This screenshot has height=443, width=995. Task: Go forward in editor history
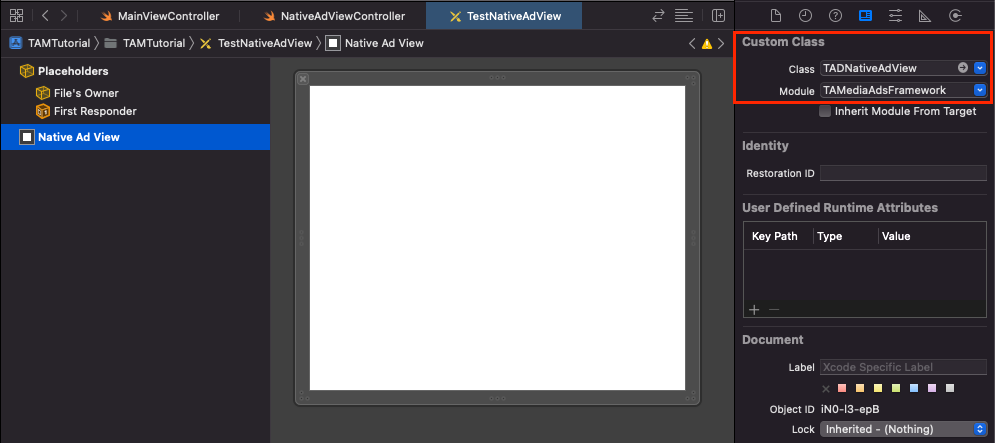(64, 15)
